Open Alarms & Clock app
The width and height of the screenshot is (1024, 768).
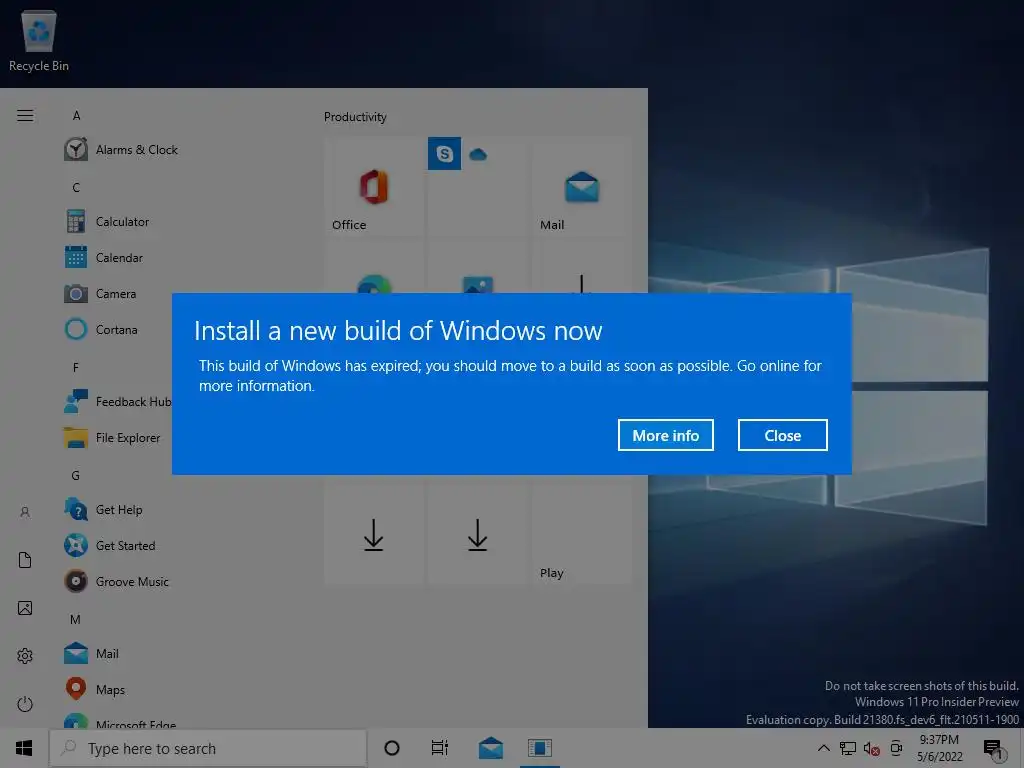click(121, 150)
